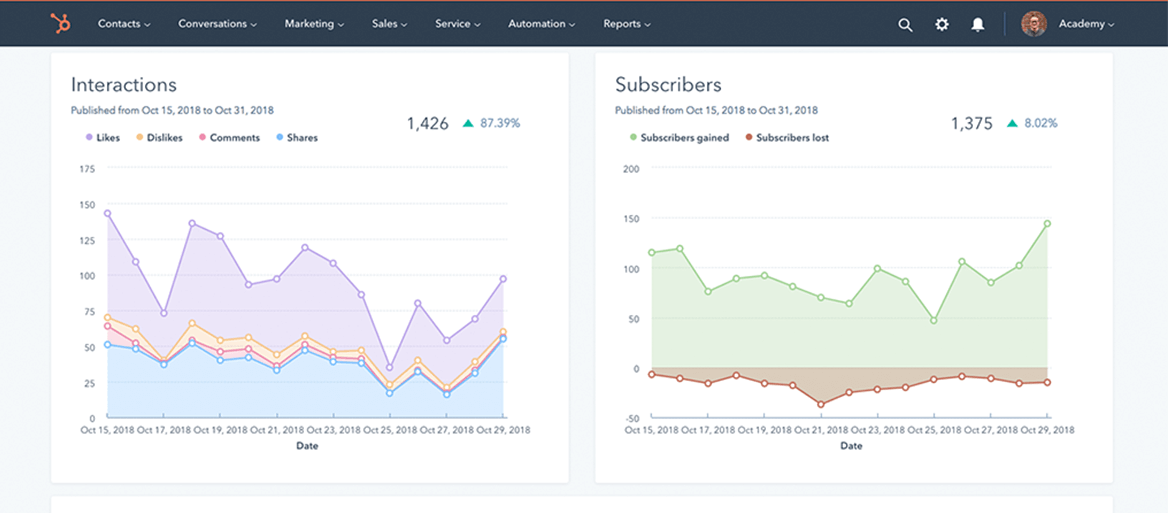Open the Reports menu
Screen dimensions: 1168x513
tap(627, 24)
